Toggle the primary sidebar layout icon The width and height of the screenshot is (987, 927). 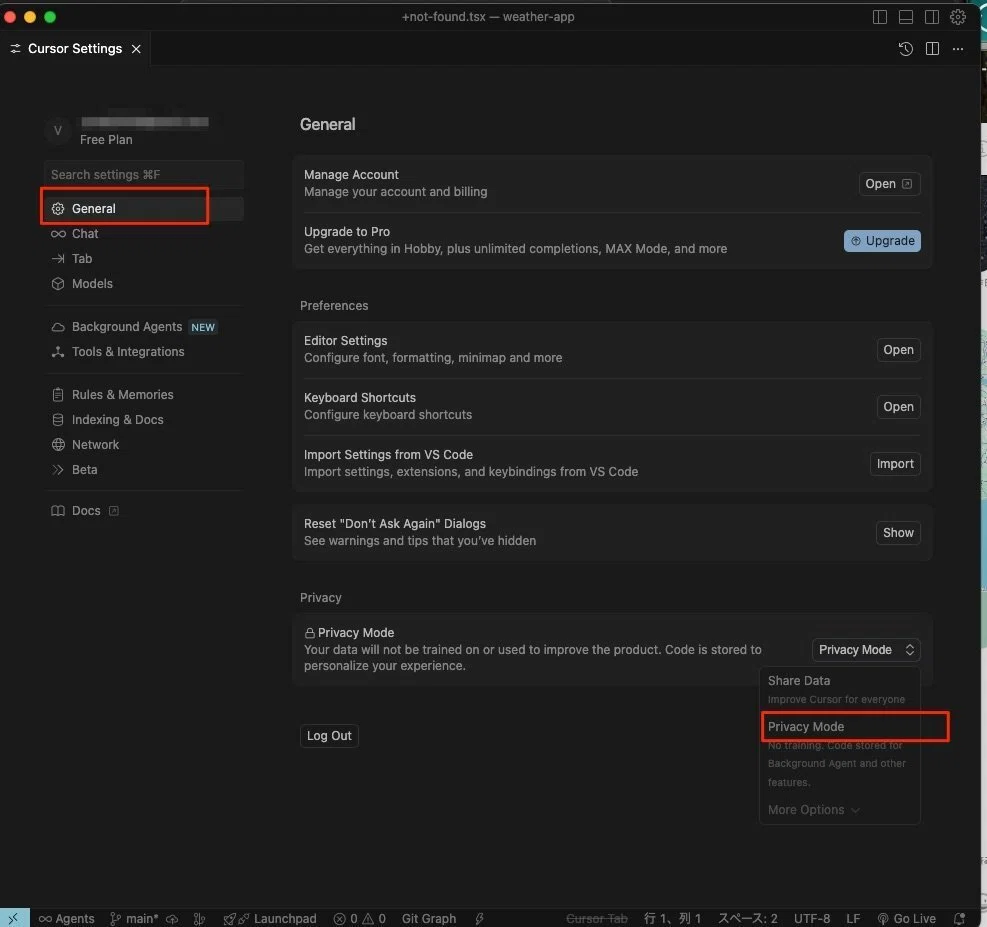tap(879, 17)
